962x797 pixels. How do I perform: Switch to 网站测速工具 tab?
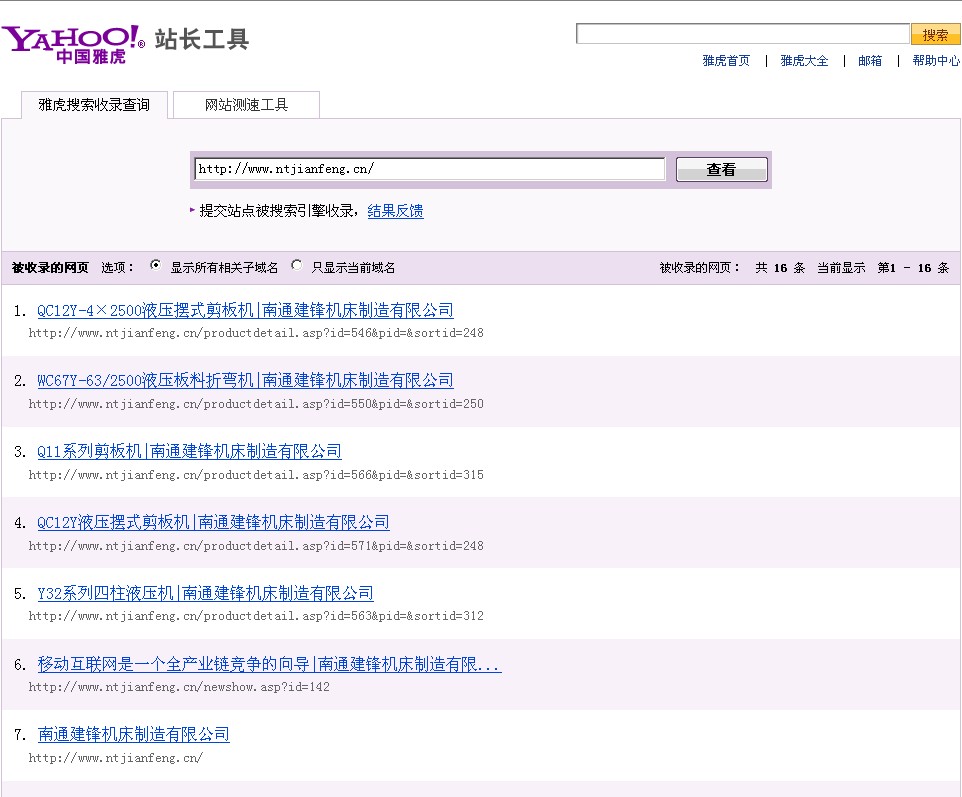point(246,105)
